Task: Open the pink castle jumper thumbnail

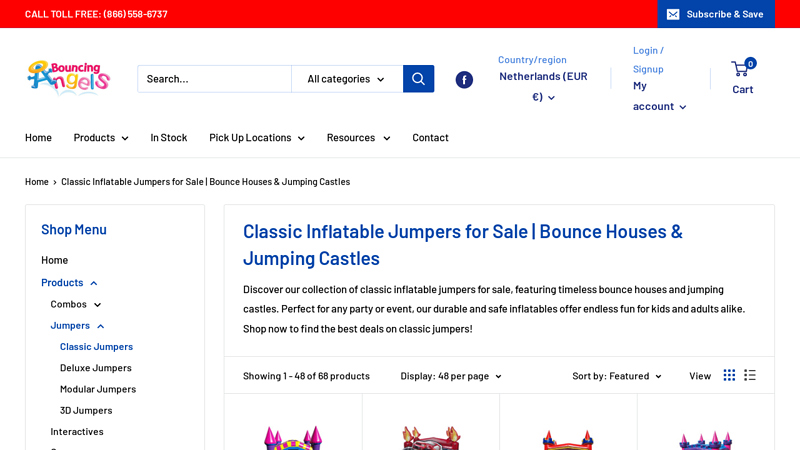Action: pos(293,438)
